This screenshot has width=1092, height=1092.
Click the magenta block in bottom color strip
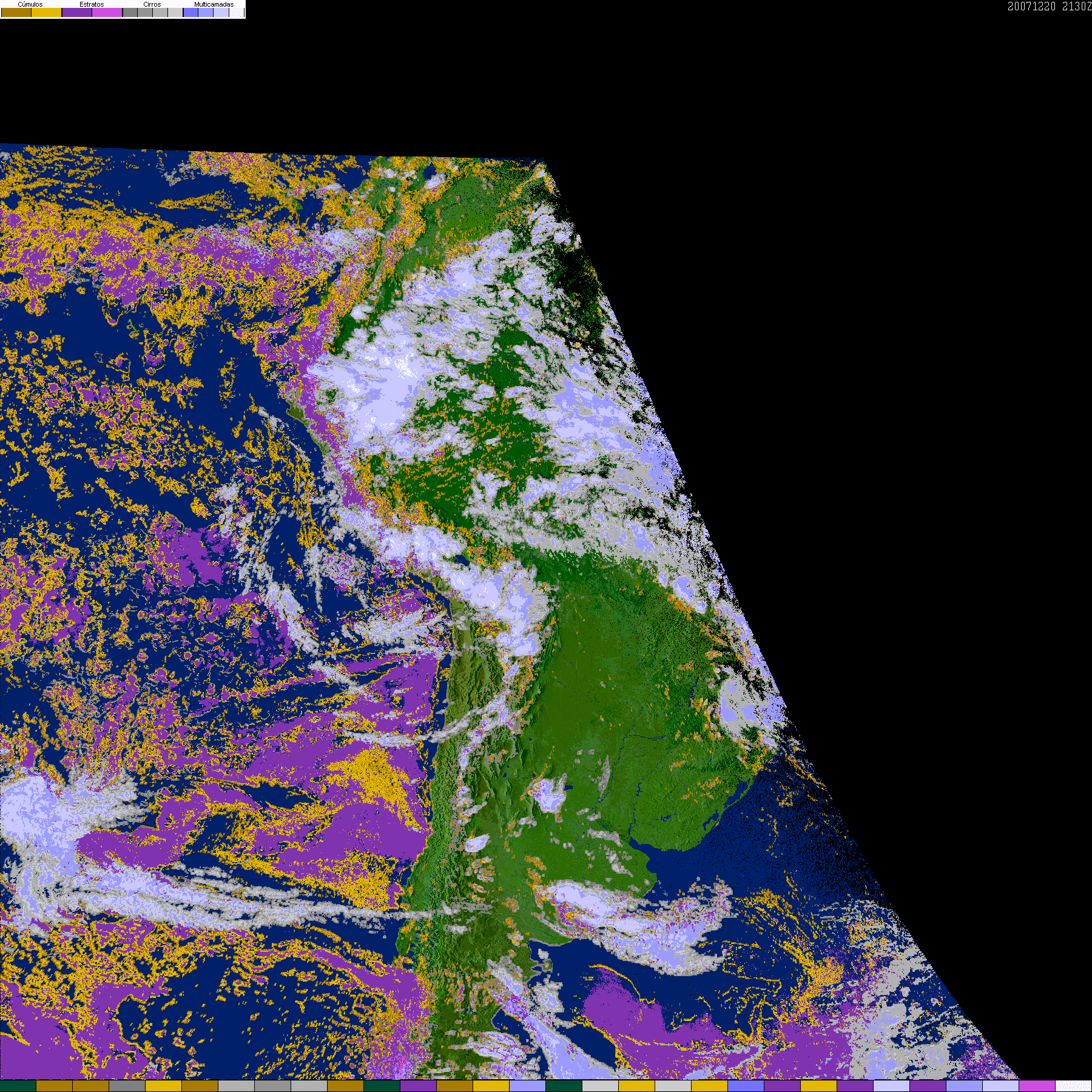point(1037,1086)
